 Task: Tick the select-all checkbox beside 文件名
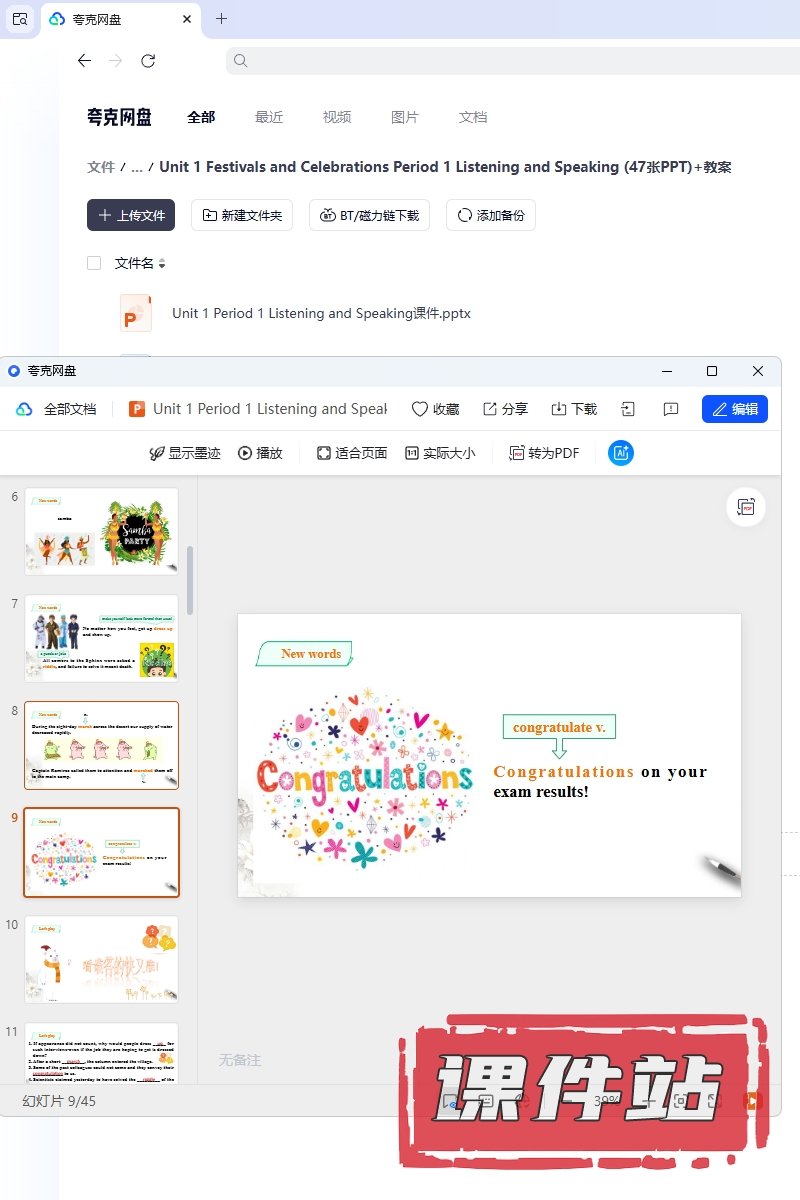[x=94, y=263]
